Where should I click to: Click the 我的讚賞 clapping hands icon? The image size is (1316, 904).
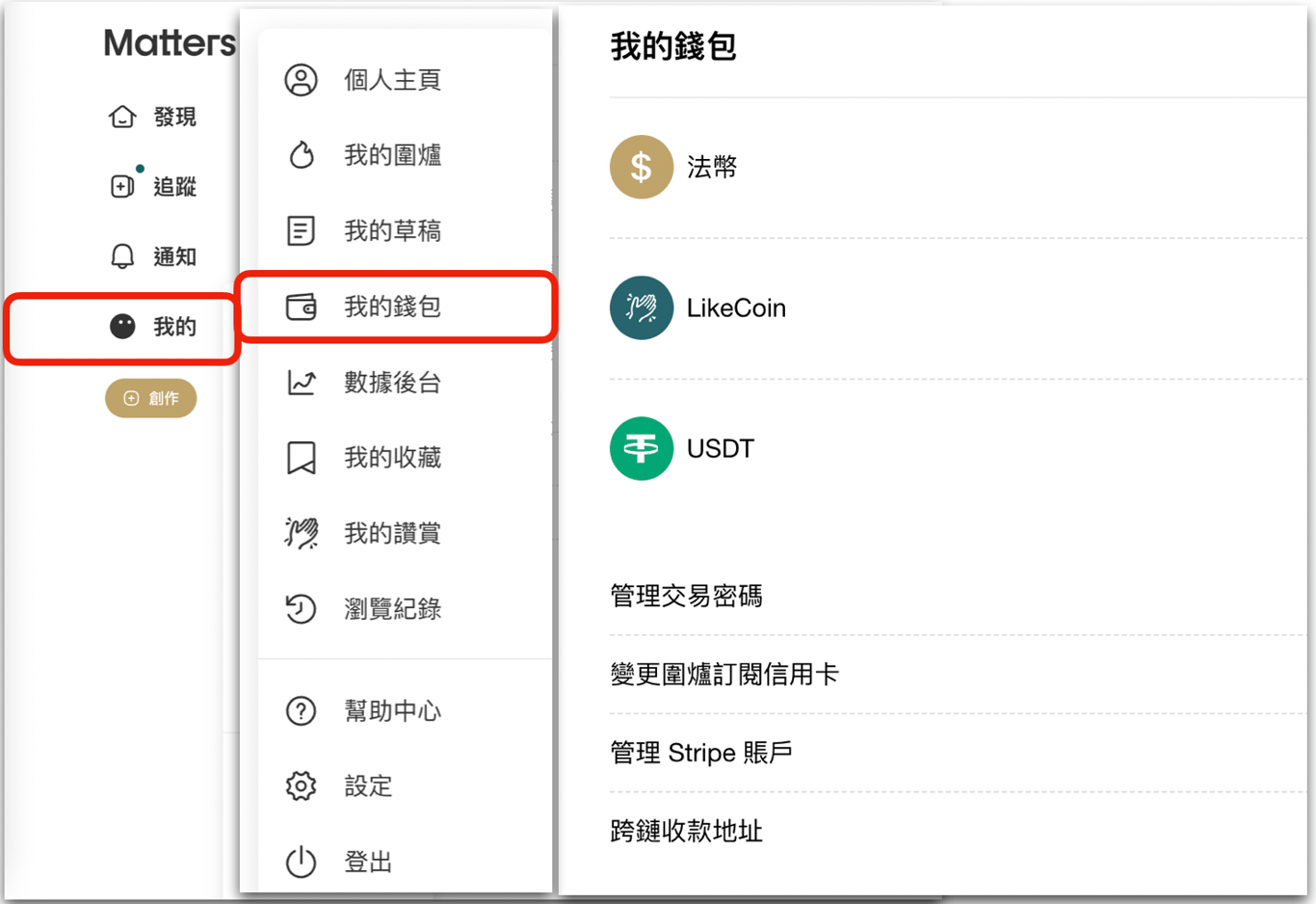point(301,533)
